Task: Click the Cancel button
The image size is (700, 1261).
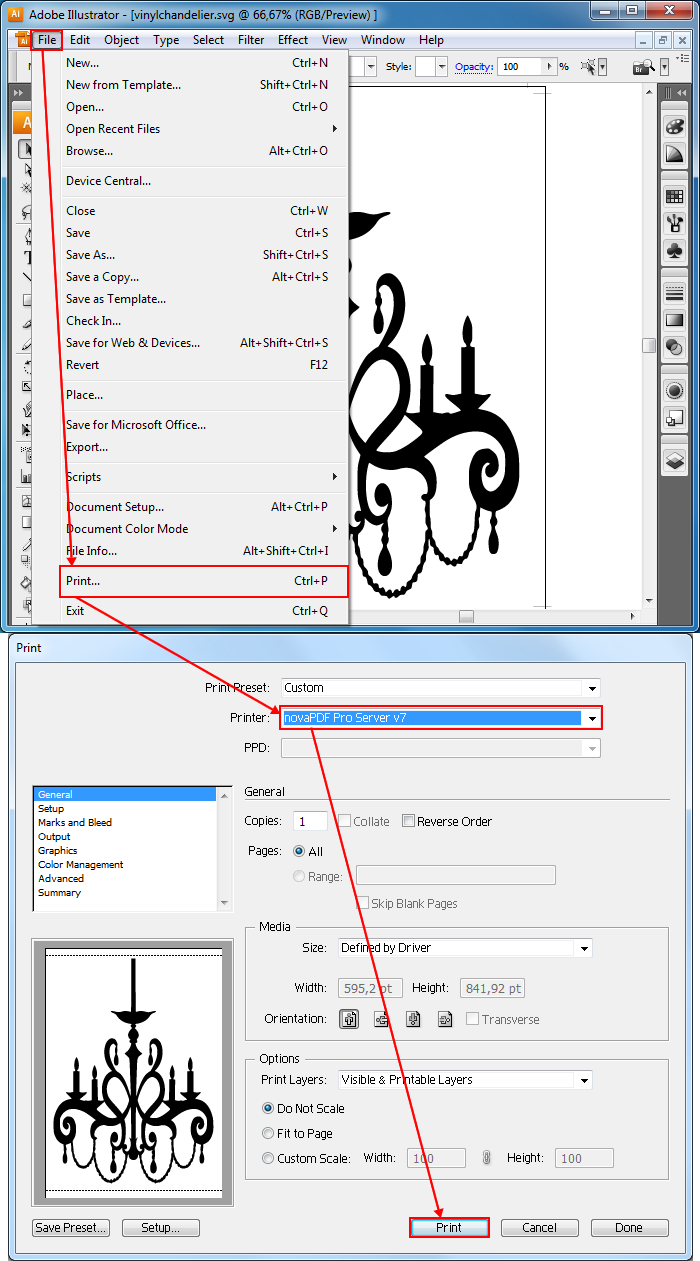Action: pos(540,1227)
